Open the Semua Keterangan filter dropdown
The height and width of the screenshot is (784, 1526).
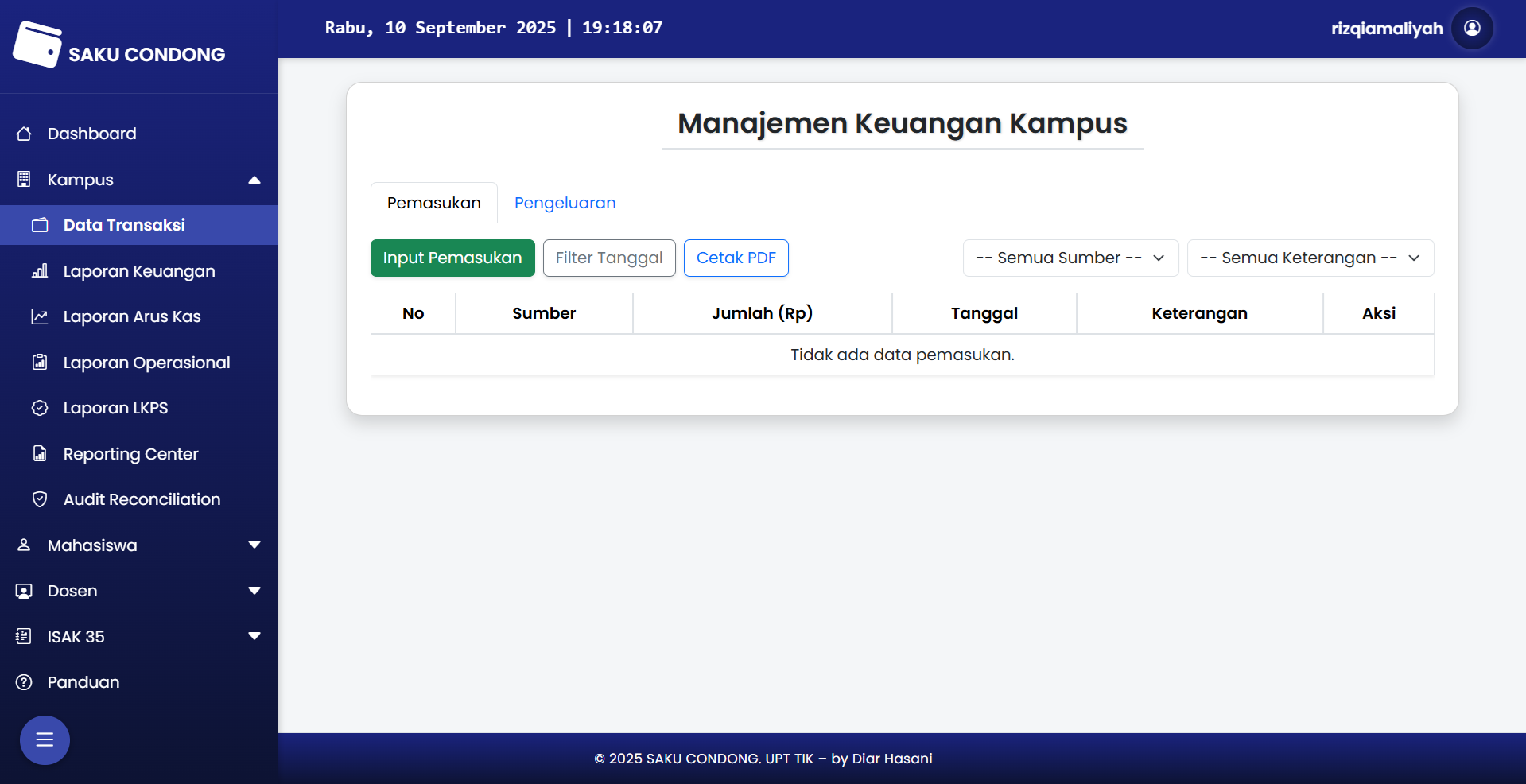(1310, 258)
